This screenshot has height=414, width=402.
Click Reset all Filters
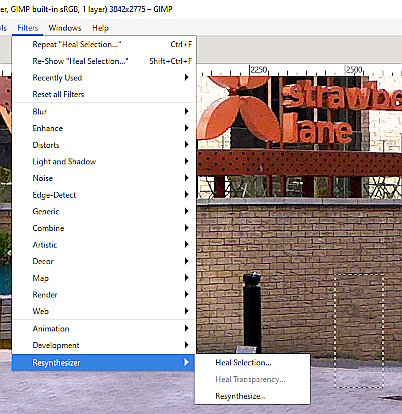coord(104,94)
